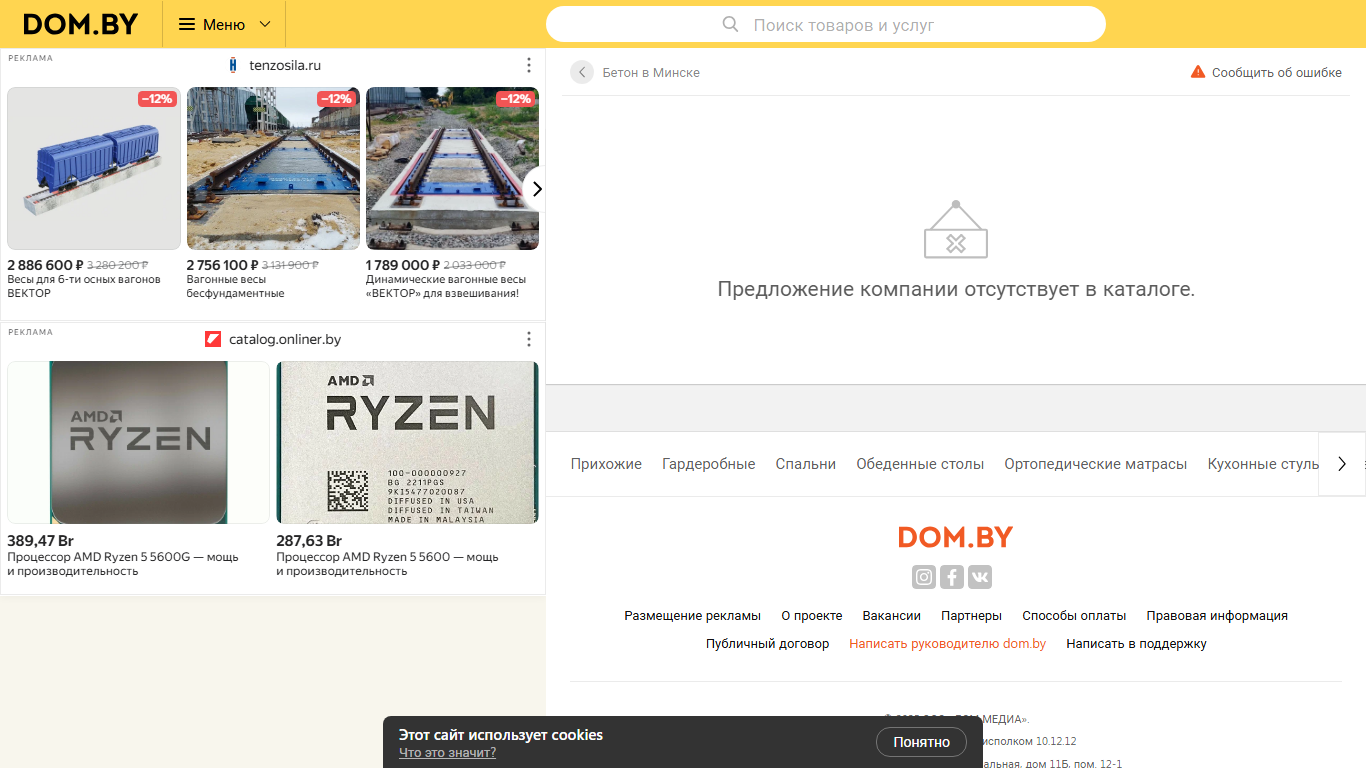Open the Бетон в Минске breadcrumb link
Screen dimensions: 1366x768
pos(651,73)
